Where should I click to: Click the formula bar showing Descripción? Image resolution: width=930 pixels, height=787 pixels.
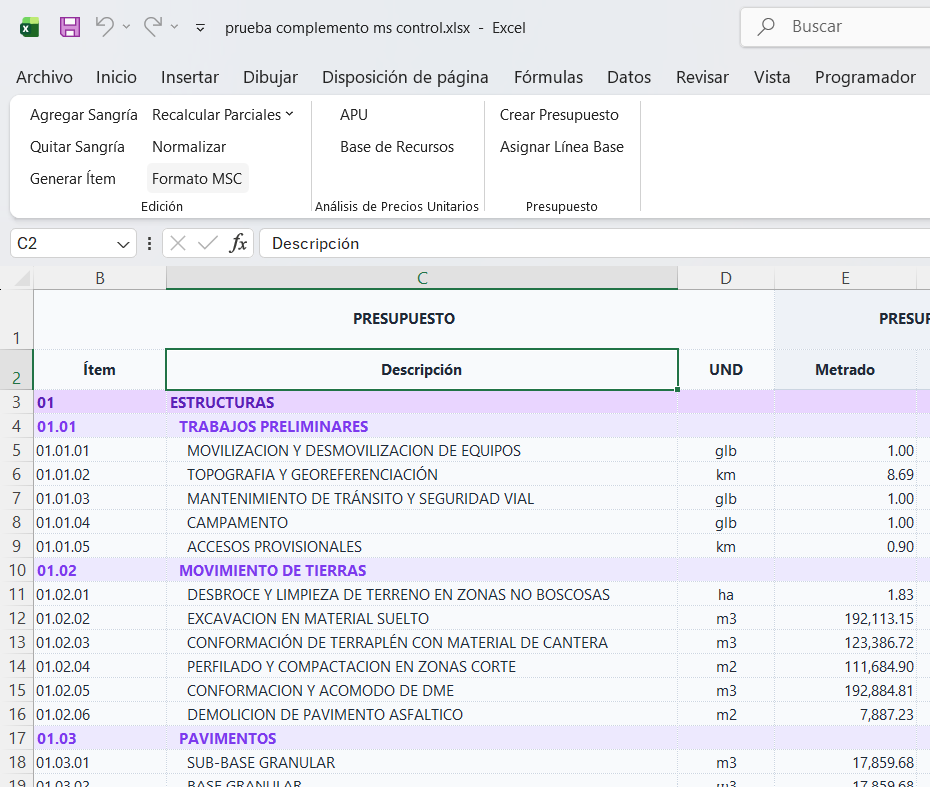pos(595,243)
